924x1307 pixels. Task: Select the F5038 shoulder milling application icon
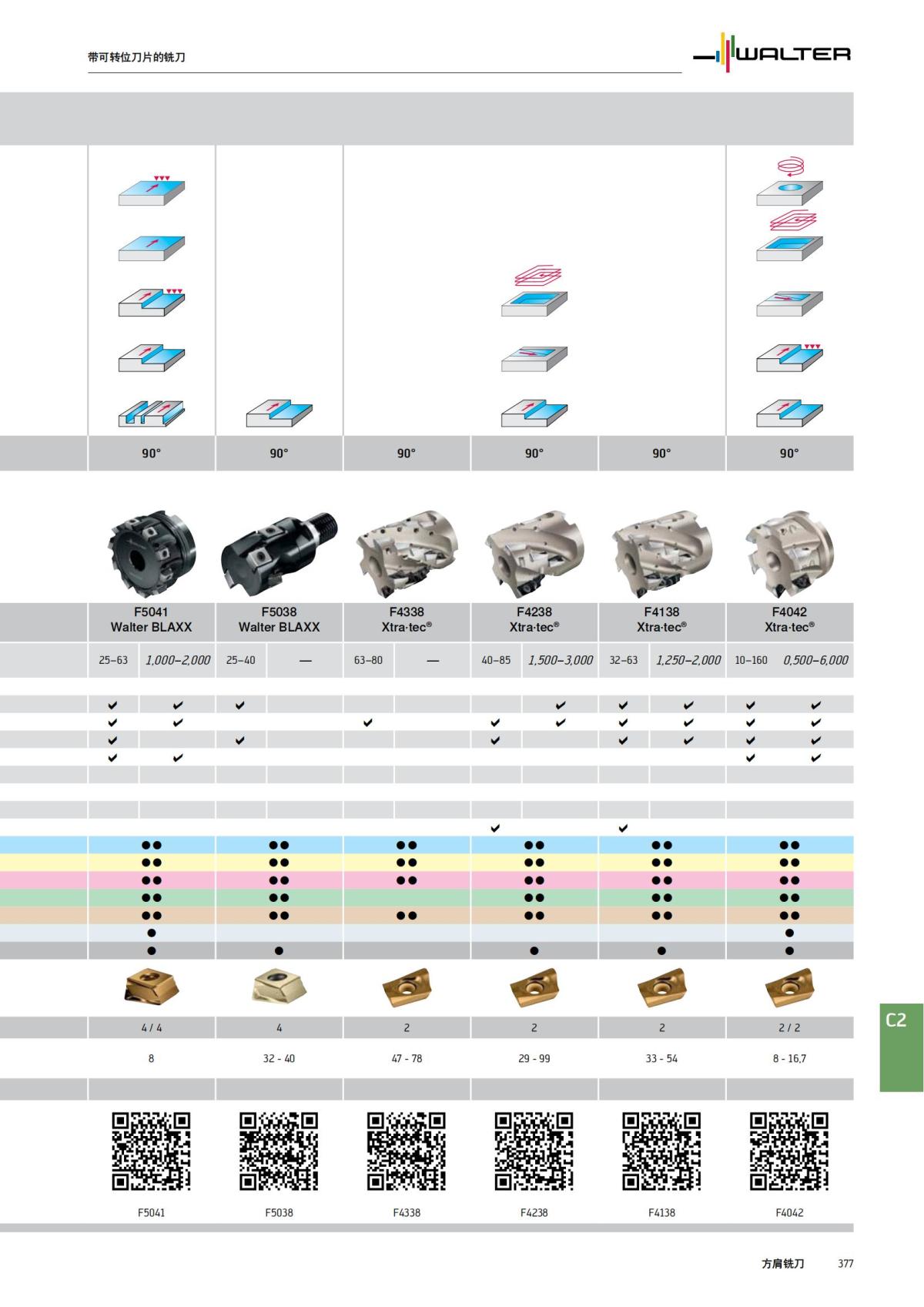pyautogui.click(x=280, y=414)
